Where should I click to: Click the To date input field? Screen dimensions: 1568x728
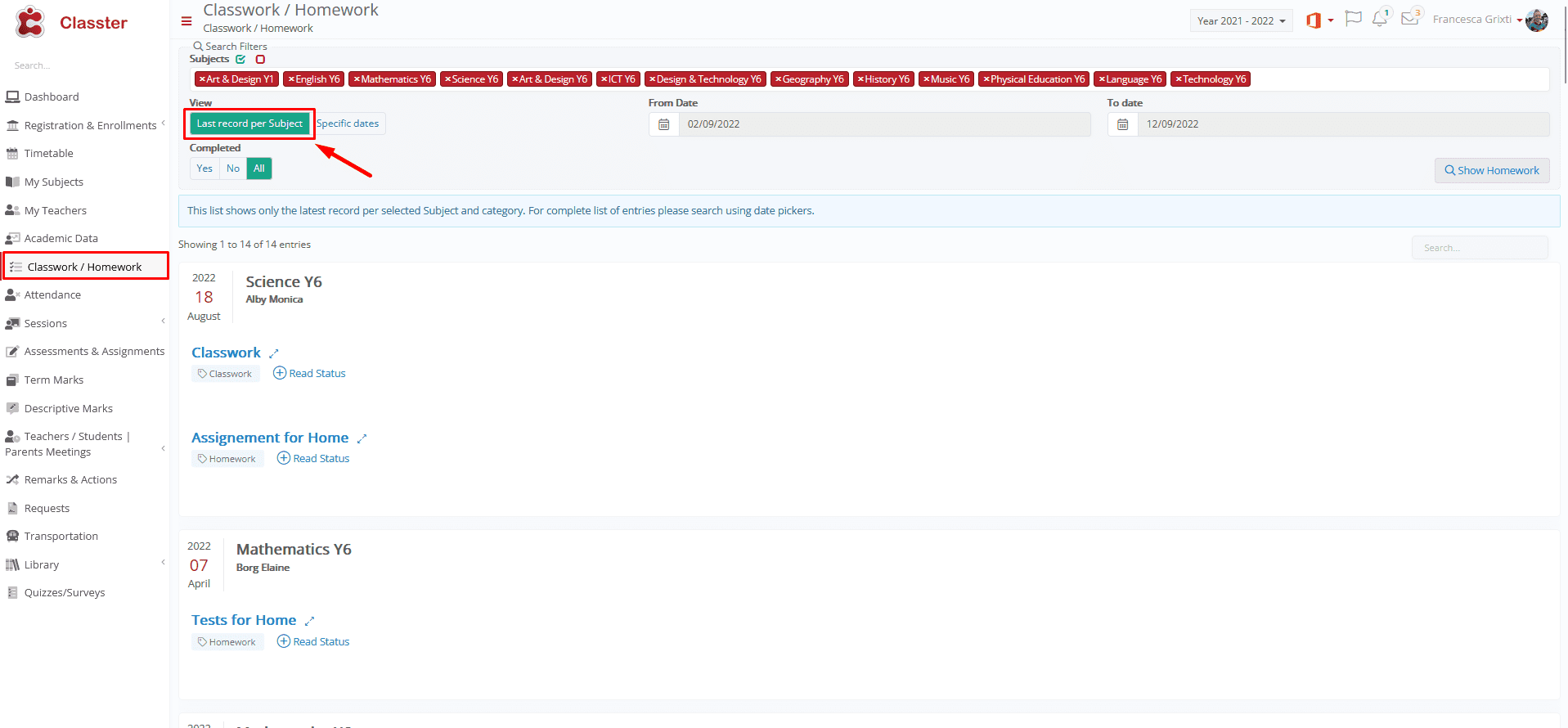1344,124
